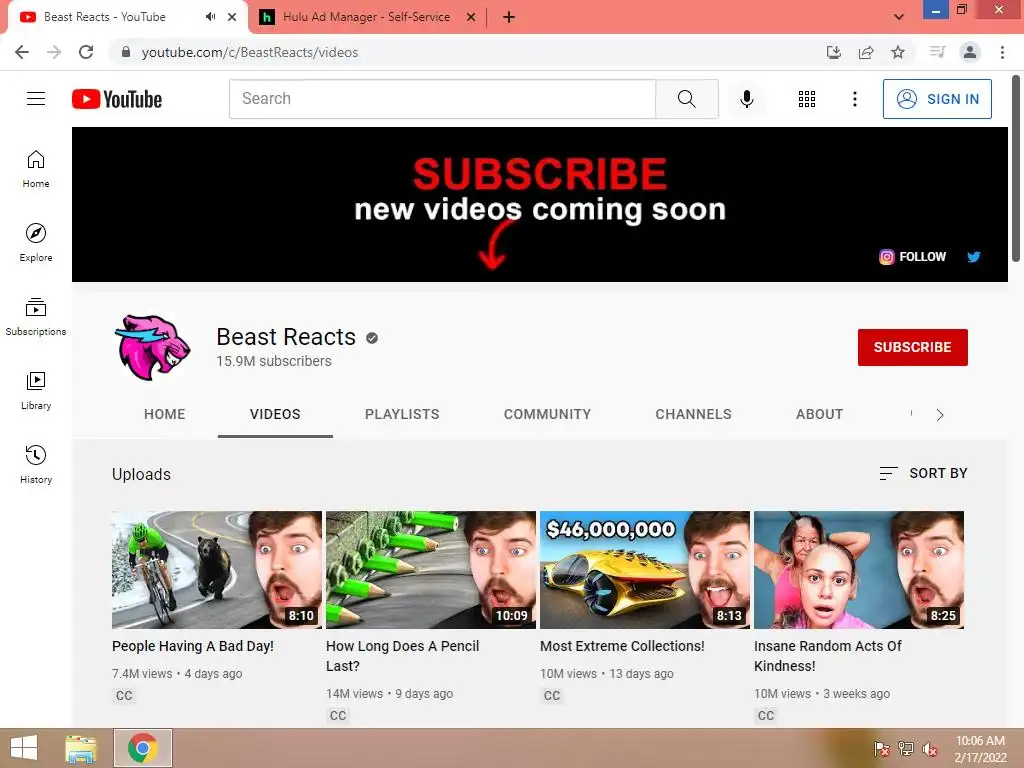The height and width of the screenshot is (768, 1024).
Task: Click the page vertical scrollbar
Action: click(1016, 170)
